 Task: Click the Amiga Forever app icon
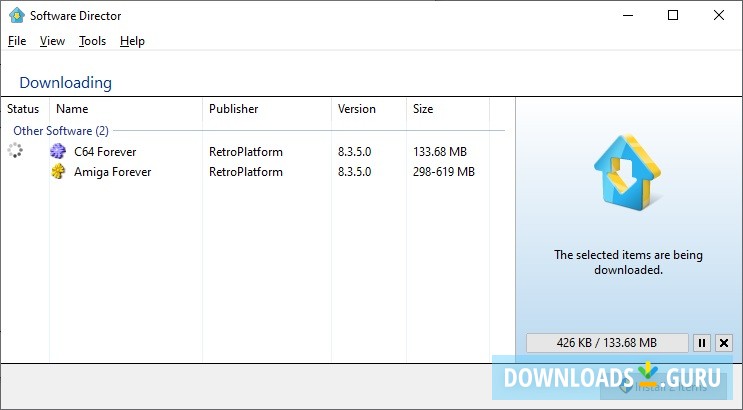58,171
